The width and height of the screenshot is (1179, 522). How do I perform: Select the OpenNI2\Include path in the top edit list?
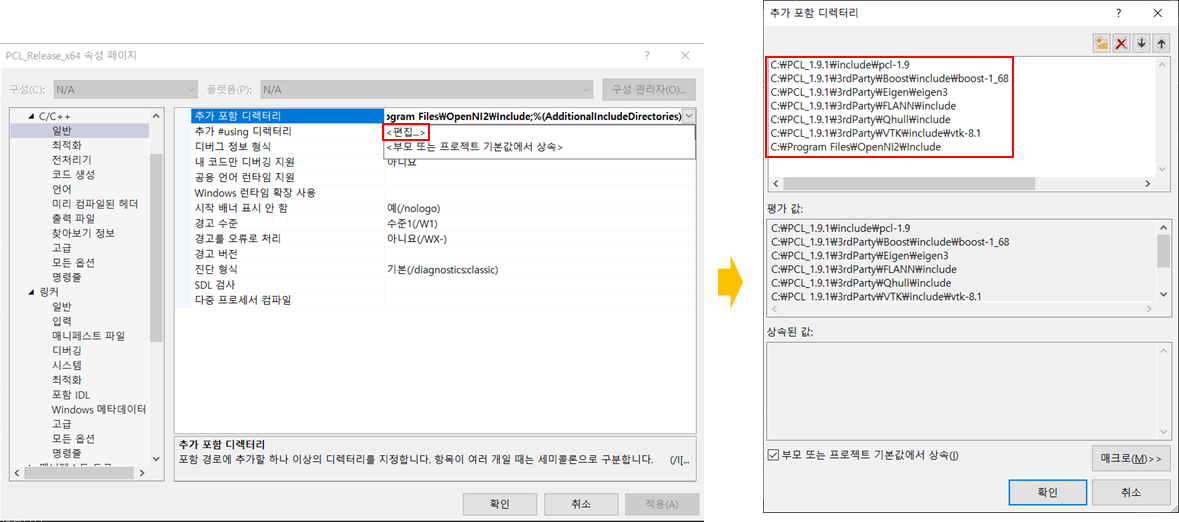[x=856, y=147]
